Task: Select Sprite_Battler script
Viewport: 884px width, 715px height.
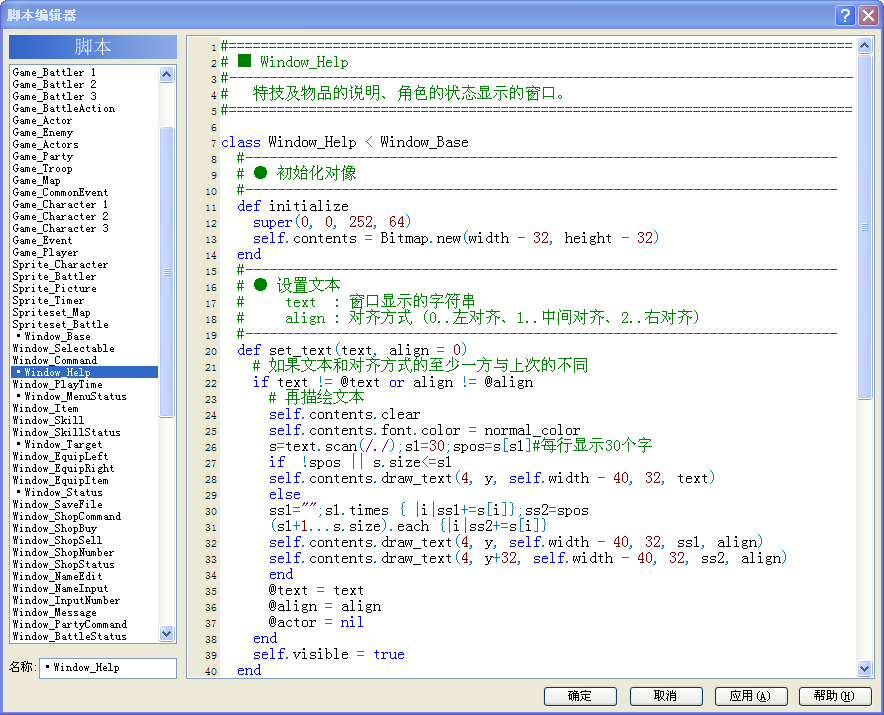Action: (x=85, y=276)
